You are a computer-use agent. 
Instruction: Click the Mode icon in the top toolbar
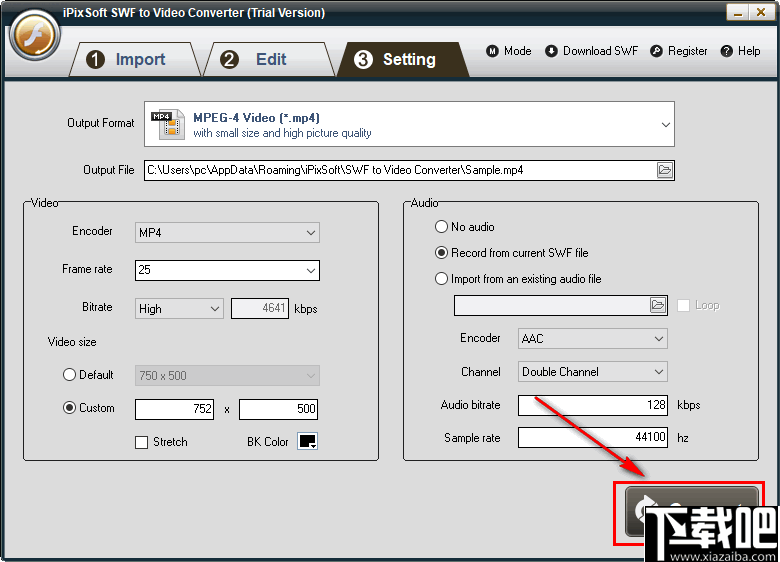pos(492,51)
